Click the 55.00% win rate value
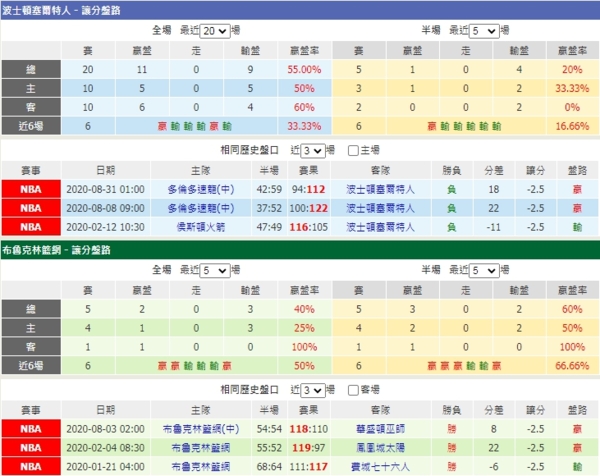Image resolution: width=600 pixels, height=476 pixels. point(304,70)
